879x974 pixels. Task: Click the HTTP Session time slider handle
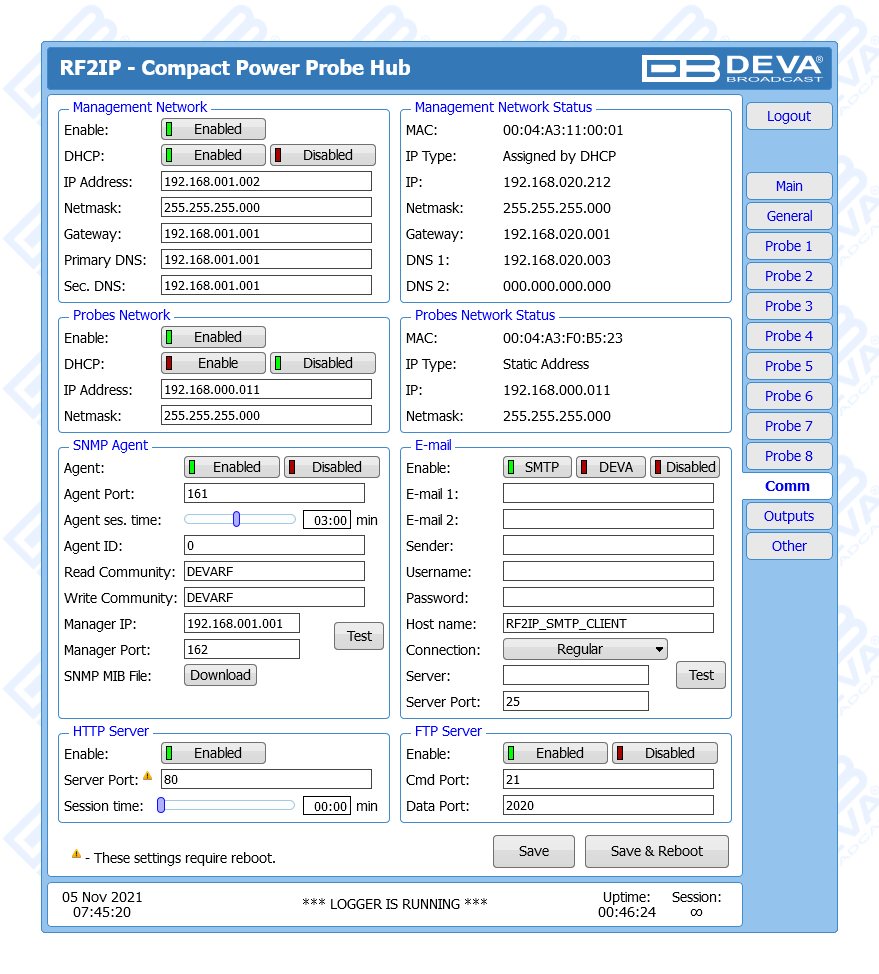161,805
